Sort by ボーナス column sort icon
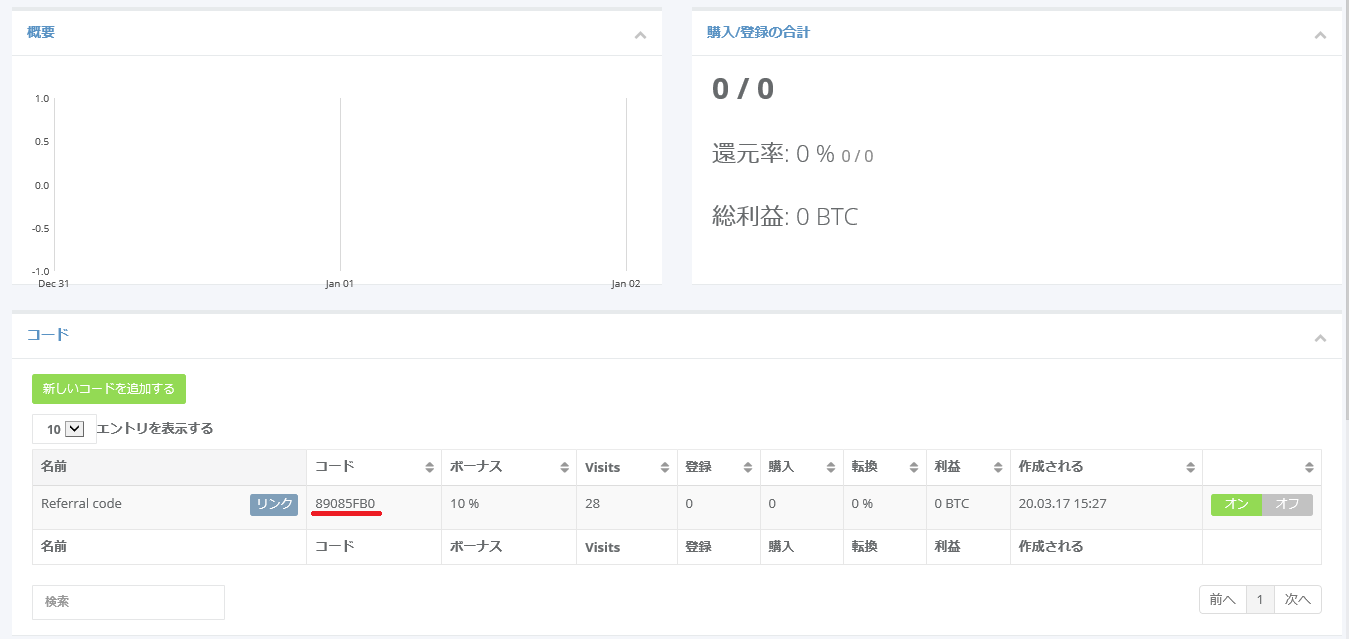1349x639 pixels. (x=564, y=467)
